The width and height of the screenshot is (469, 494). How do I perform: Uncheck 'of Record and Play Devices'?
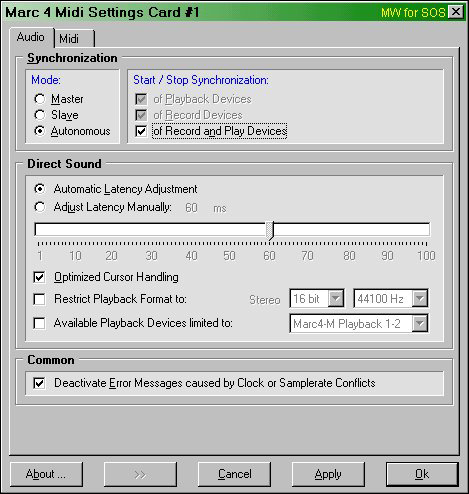tap(141, 131)
